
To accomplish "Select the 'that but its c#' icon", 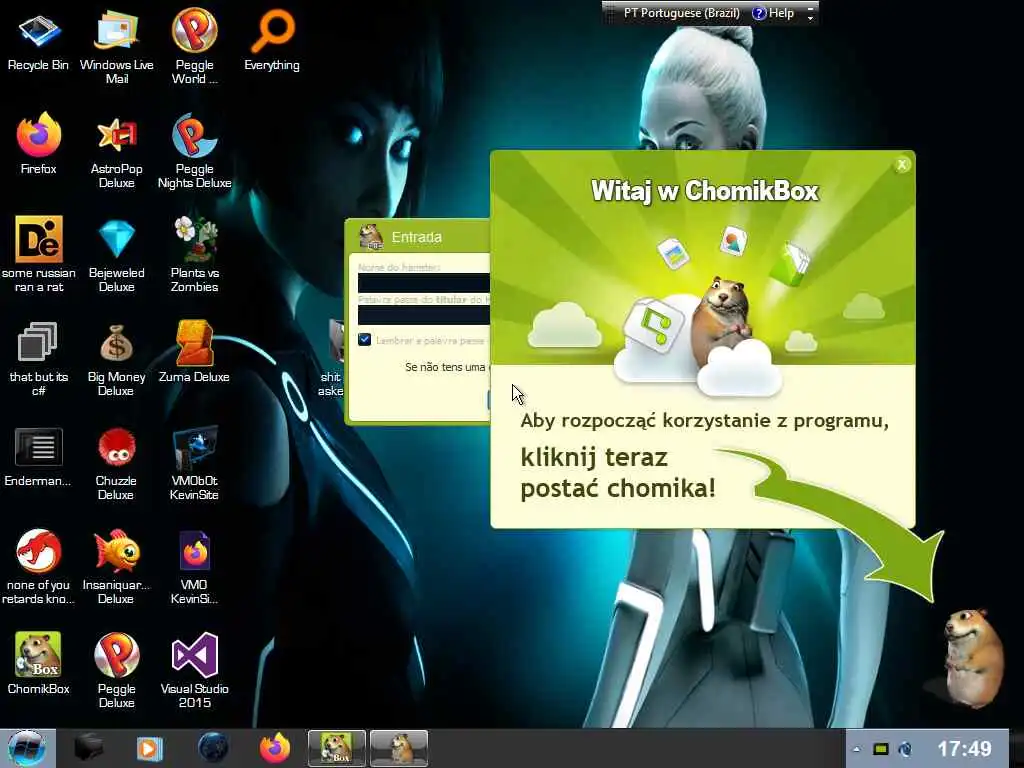I will point(39,359).
